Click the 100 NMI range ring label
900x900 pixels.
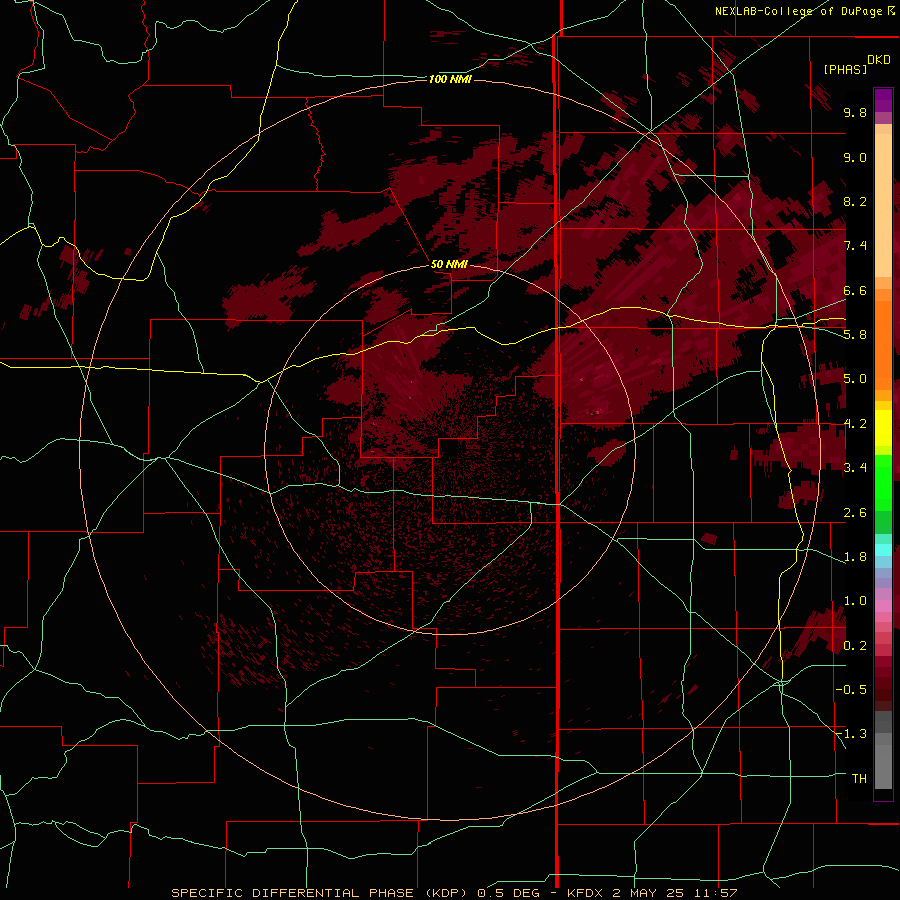click(450, 79)
